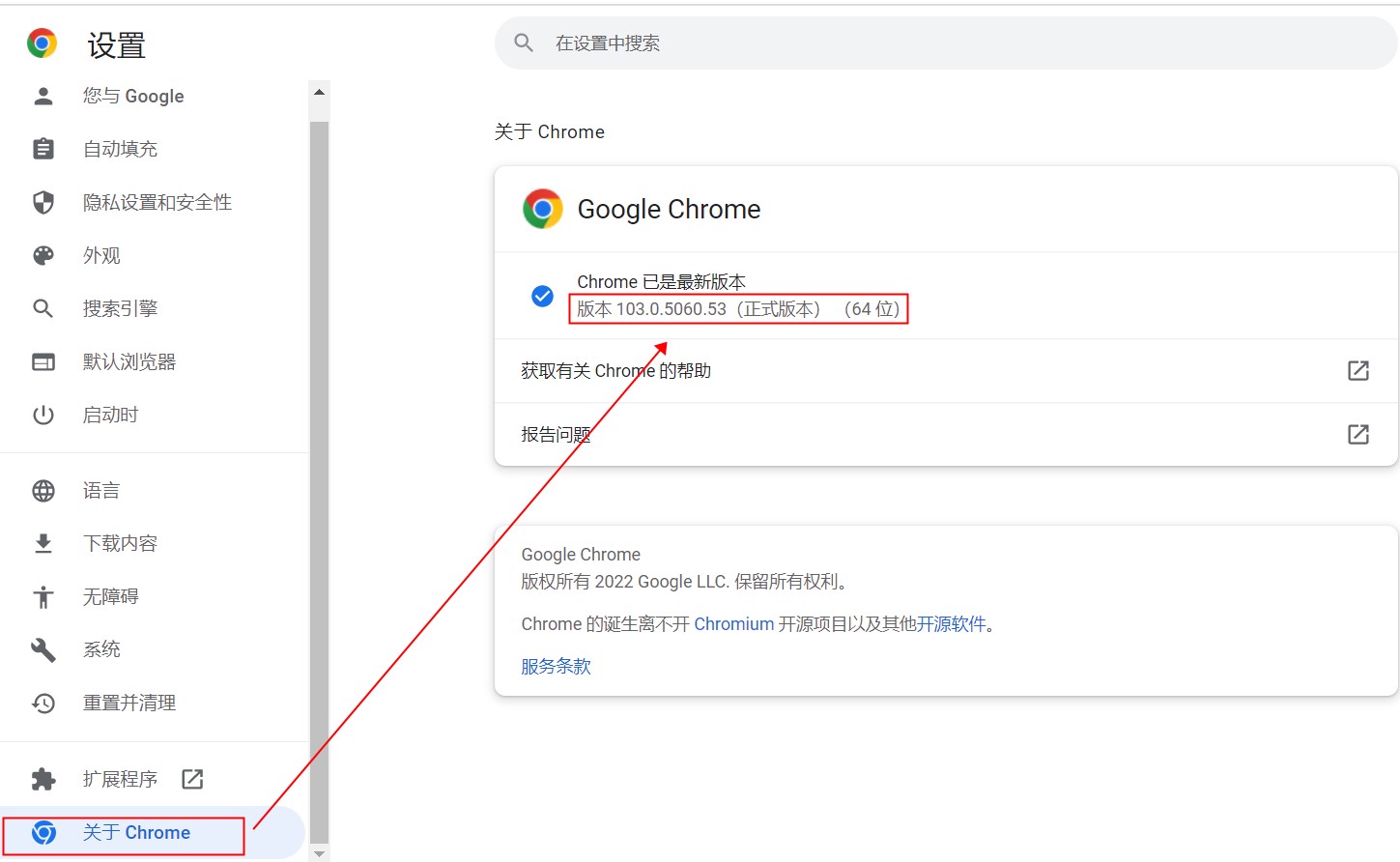This screenshot has height=862, width=1400.
Task: Click the Chrome logo beside 设置 title
Action: (x=42, y=43)
